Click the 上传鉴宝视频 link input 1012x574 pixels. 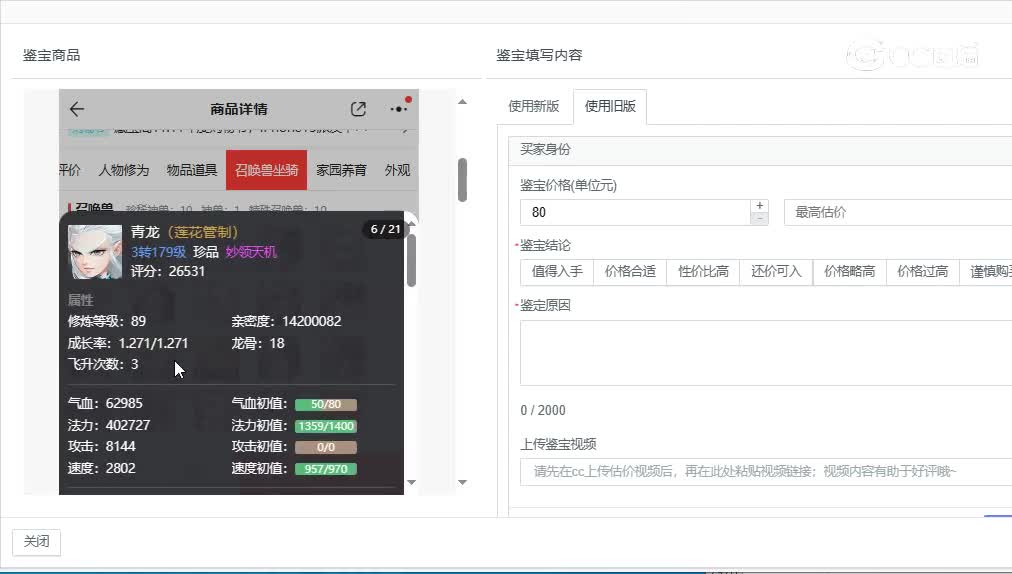pos(766,471)
